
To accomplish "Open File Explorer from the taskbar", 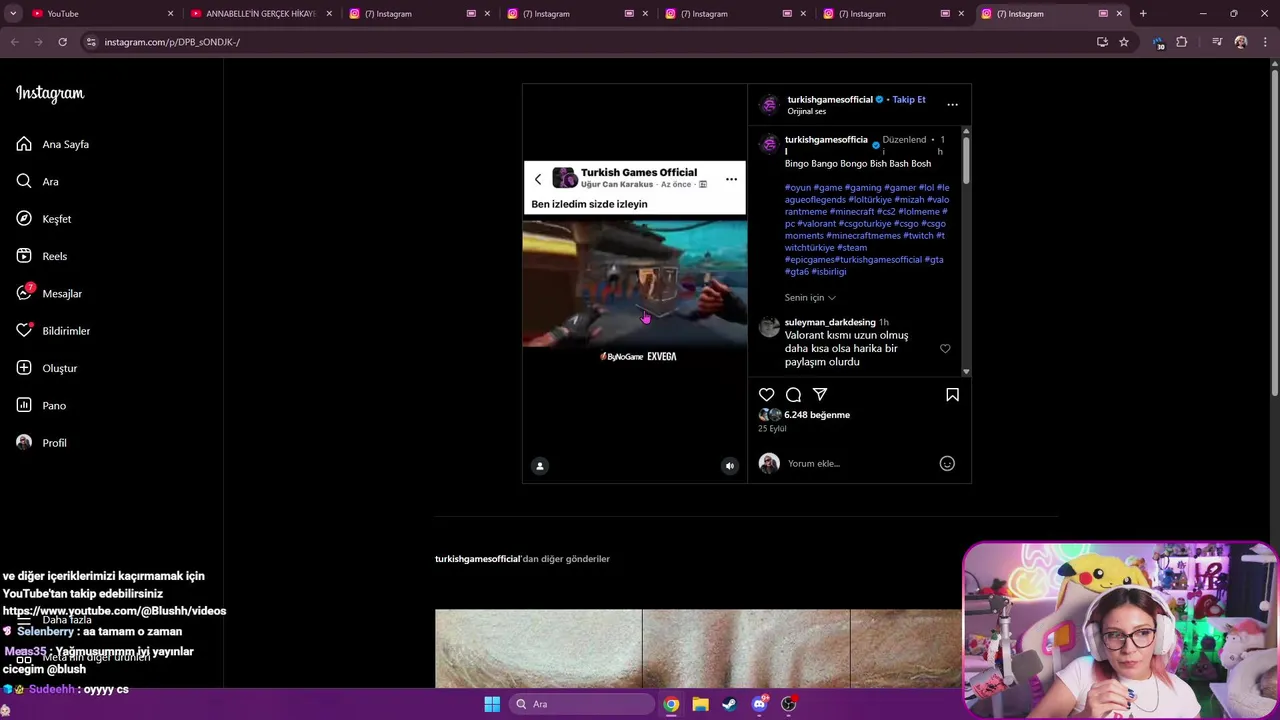I will pos(700,704).
